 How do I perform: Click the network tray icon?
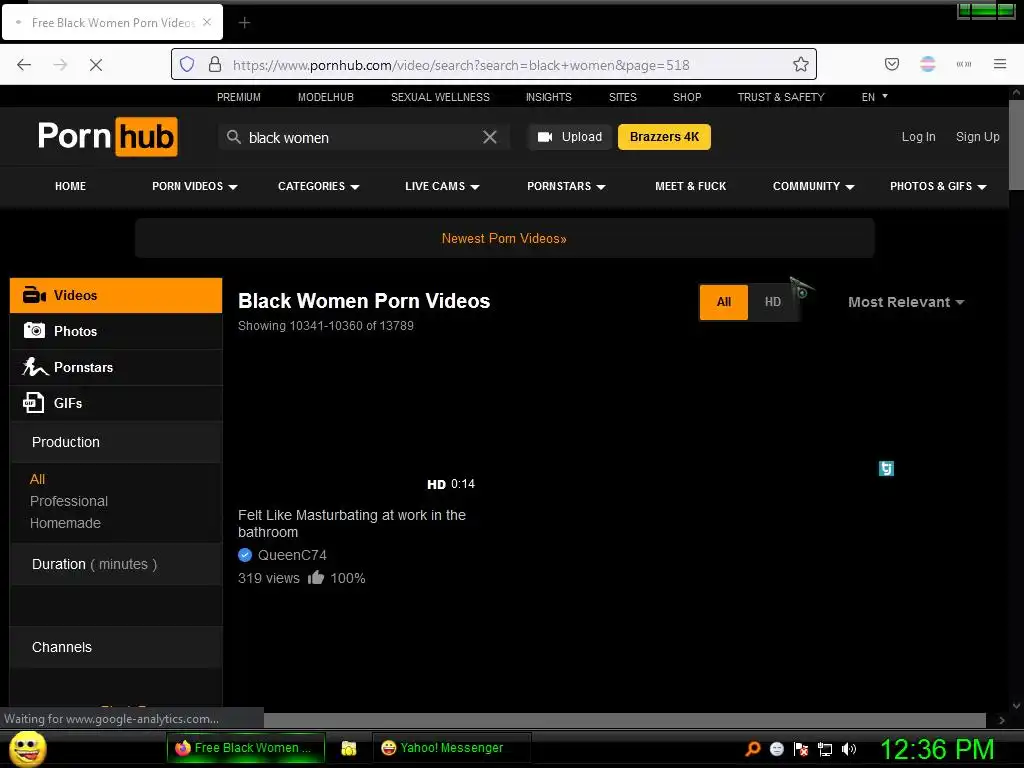(x=825, y=749)
